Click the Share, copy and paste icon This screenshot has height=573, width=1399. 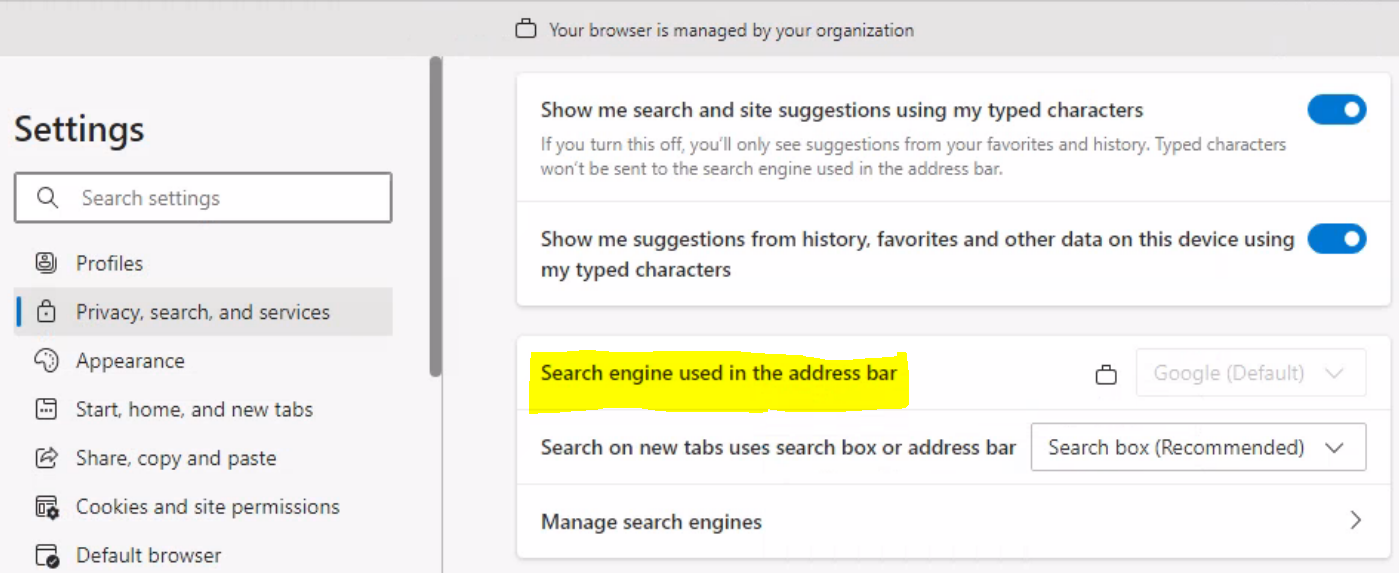pyautogui.click(x=46, y=458)
